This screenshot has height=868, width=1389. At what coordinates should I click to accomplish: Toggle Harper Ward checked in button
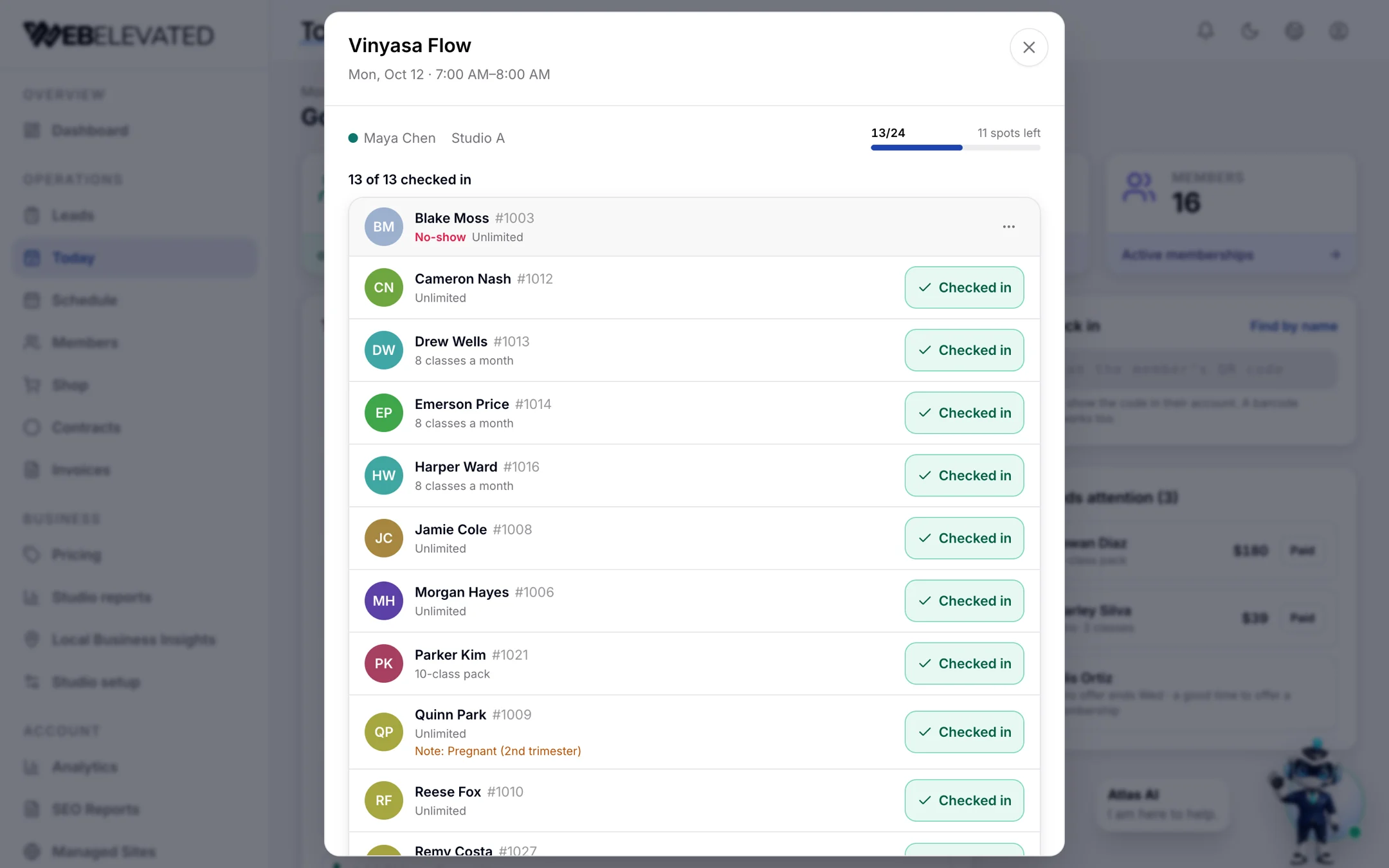tap(964, 475)
